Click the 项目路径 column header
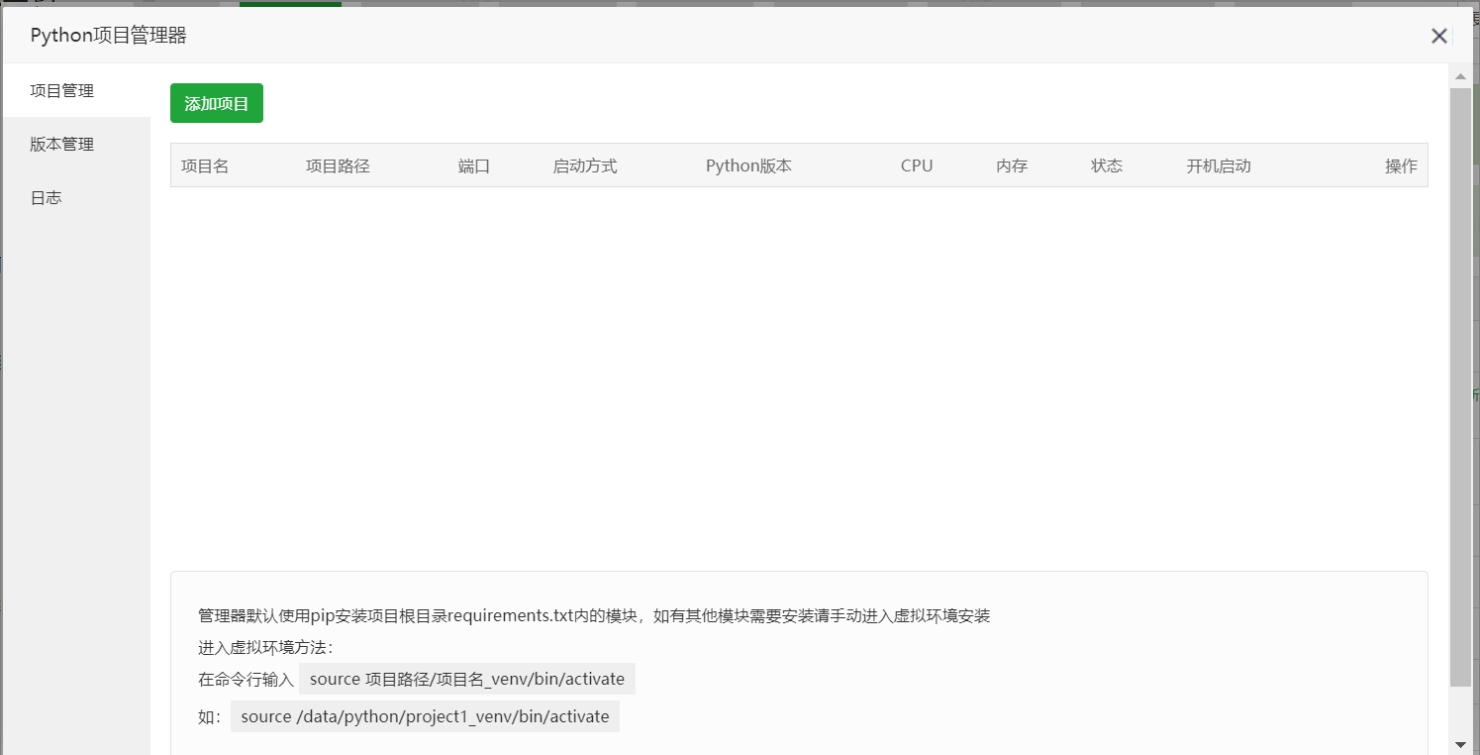Image resolution: width=1480 pixels, height=755 pixels. (339, 165)
